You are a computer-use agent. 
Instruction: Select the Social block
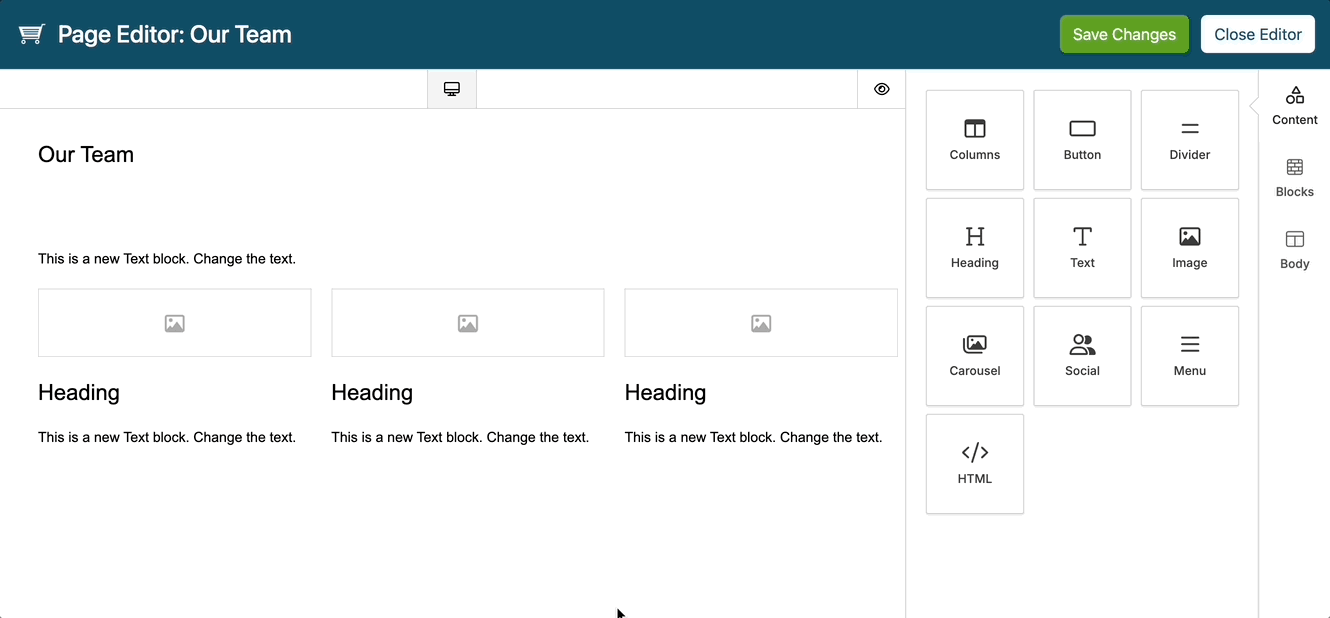click(1082, 355)
